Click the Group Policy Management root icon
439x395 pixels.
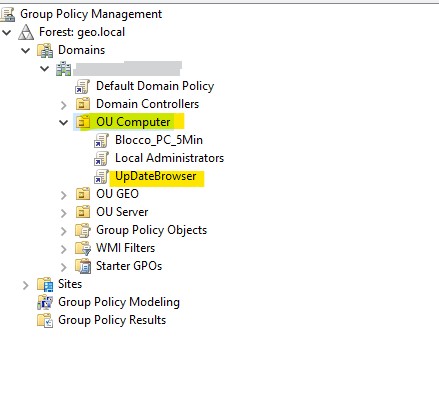tap(7, 14)
